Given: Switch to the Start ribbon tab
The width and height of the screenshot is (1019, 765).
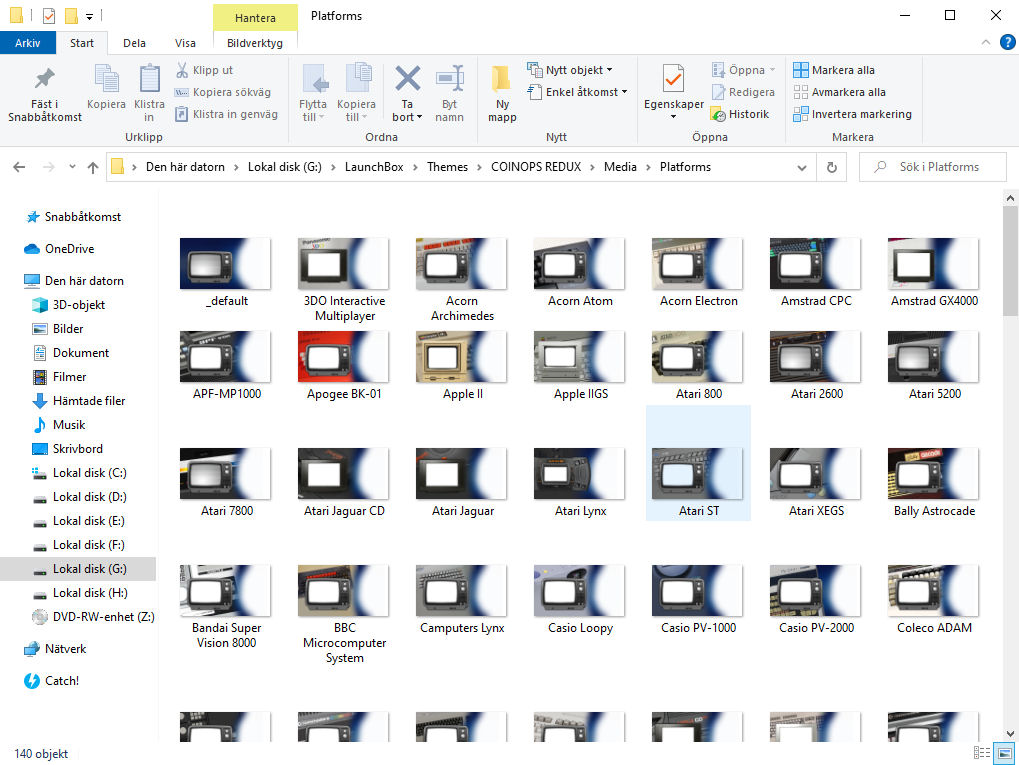Looking at the screenshot, I should pos(82,43).
